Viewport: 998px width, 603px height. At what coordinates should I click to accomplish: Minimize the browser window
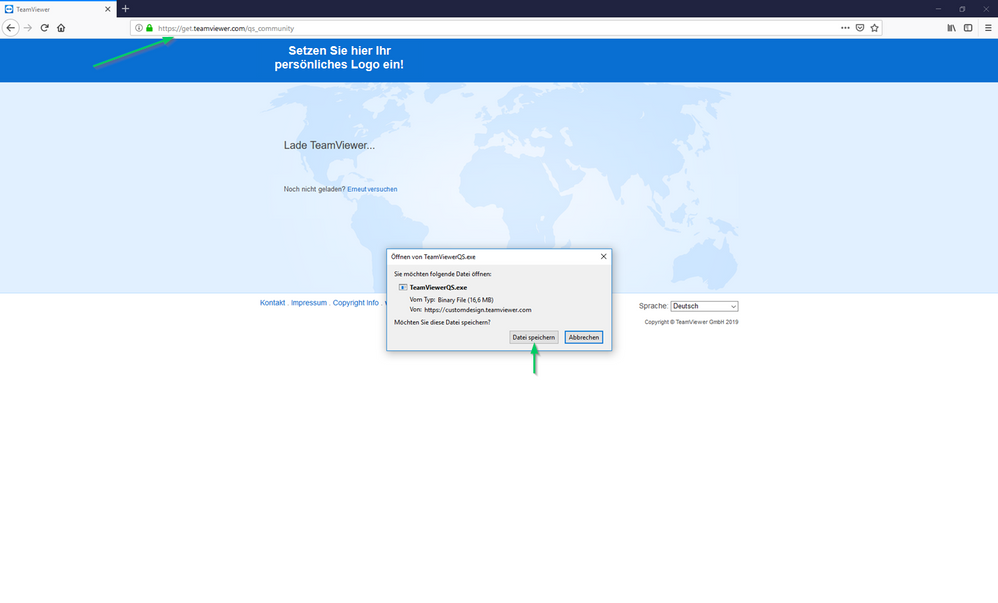(938, 9)
